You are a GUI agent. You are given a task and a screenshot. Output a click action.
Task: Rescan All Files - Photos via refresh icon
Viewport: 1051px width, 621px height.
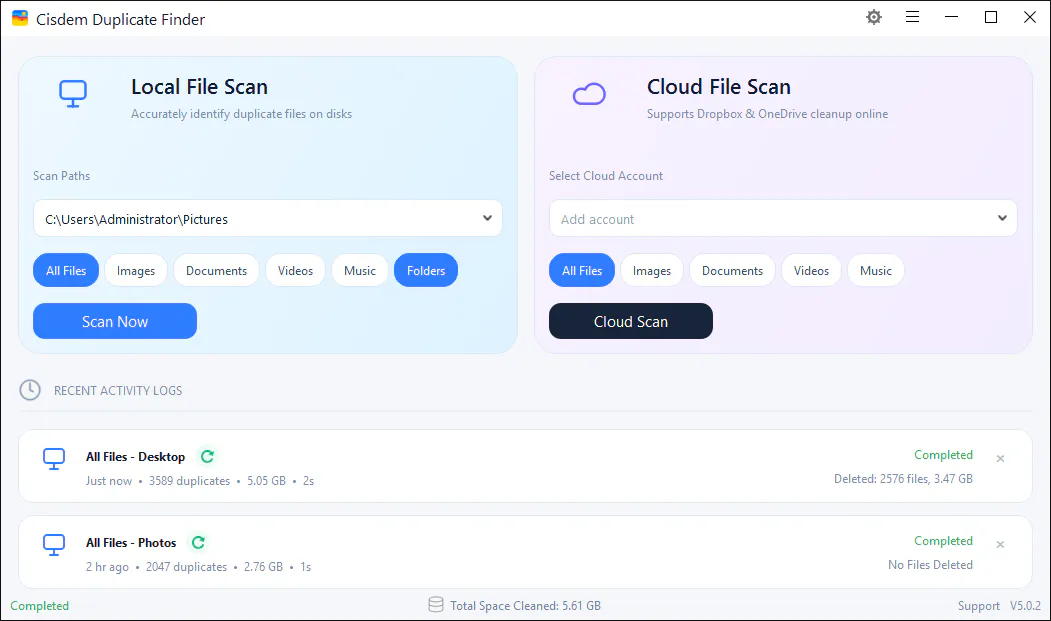(x=198, y=543)
